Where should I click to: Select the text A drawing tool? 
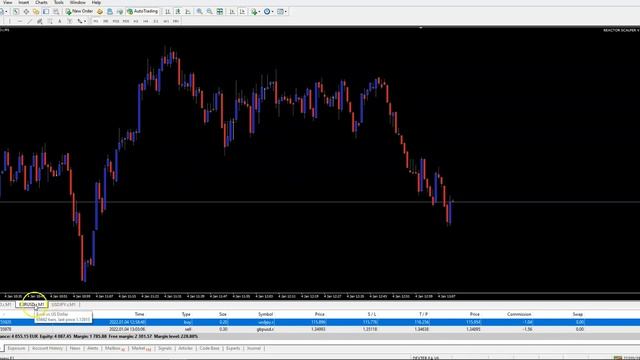tap(60, 21)
